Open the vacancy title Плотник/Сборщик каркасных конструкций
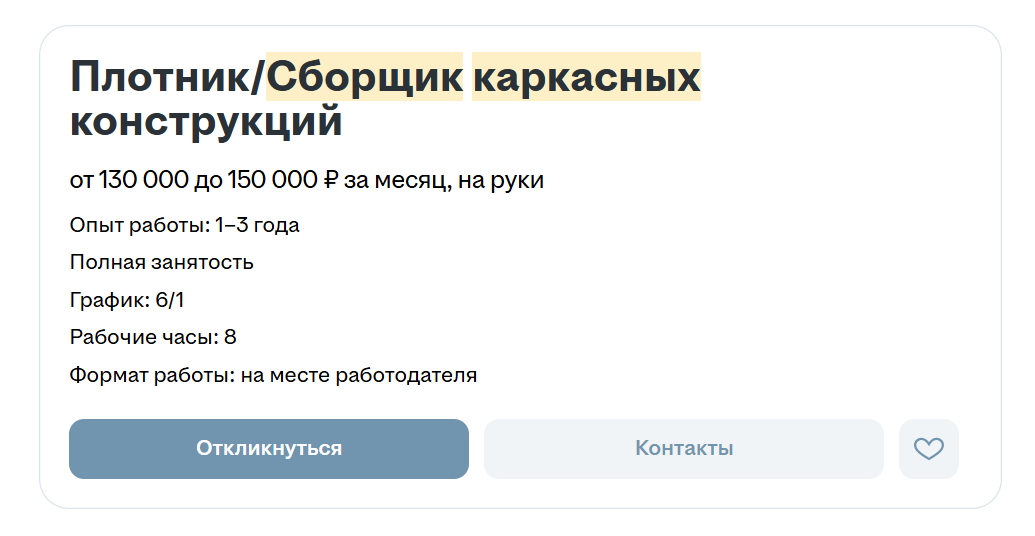Image resolution: width=1035 pixels, height=536 pixels. coord(385,99)
